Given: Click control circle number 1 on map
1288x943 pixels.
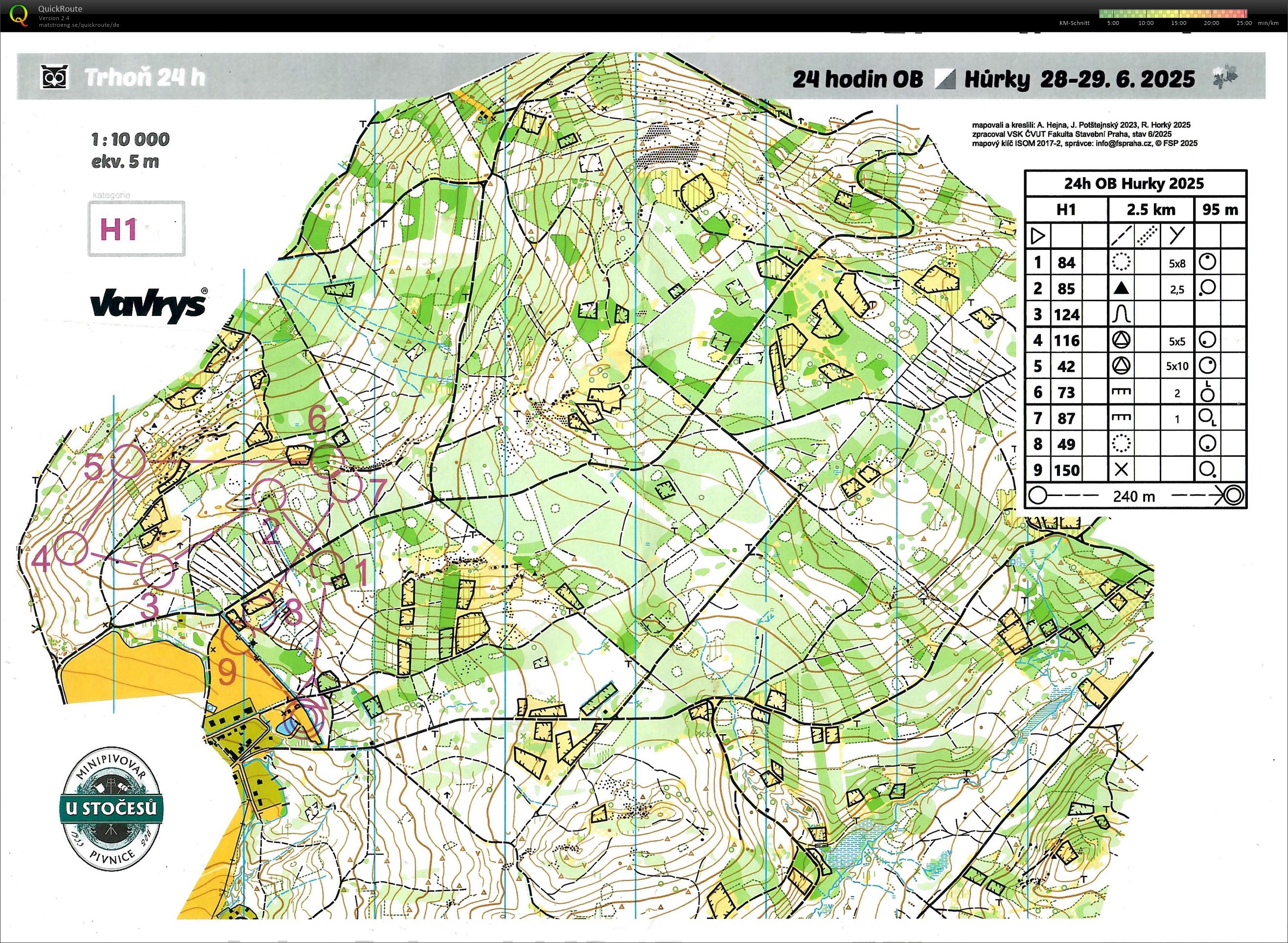Looking at the screenshot, I should (x=327, y=566).
